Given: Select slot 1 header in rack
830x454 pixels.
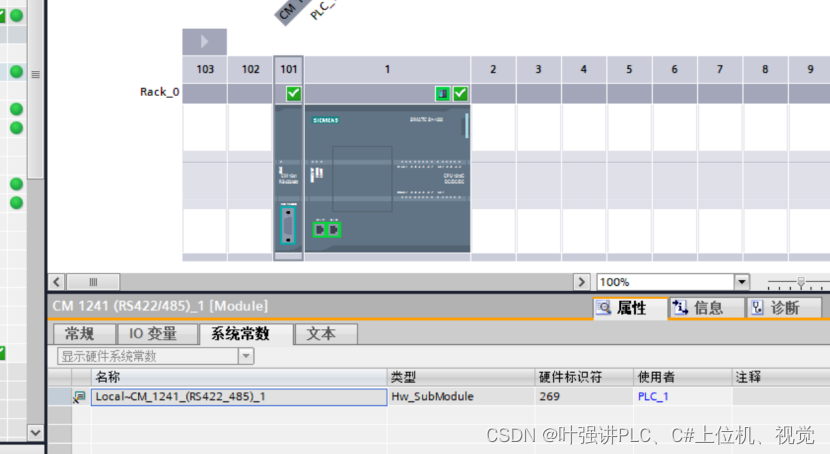Looking at the screenshot, I should tap(387, 69).
